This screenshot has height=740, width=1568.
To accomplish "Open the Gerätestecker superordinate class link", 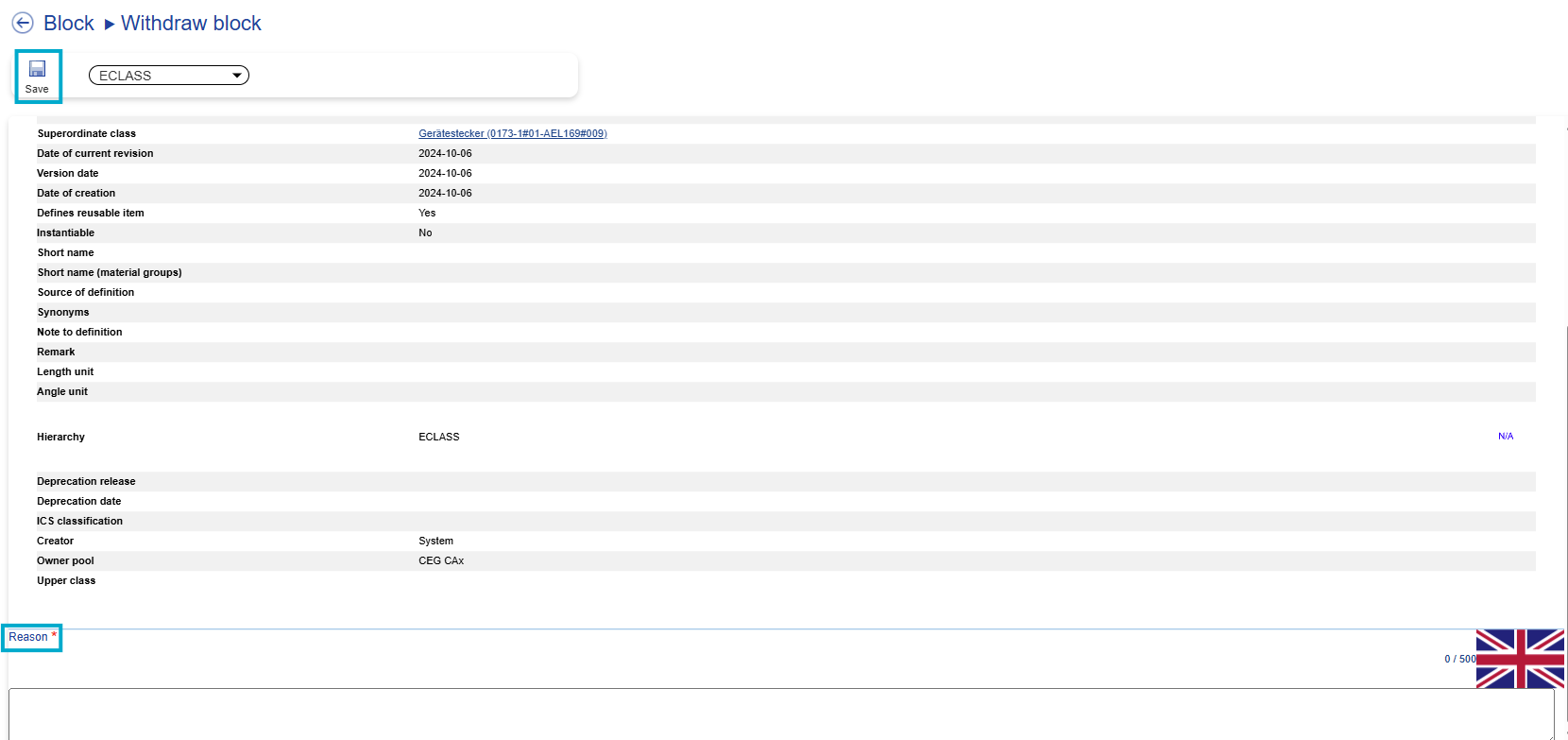I will 512,134.
